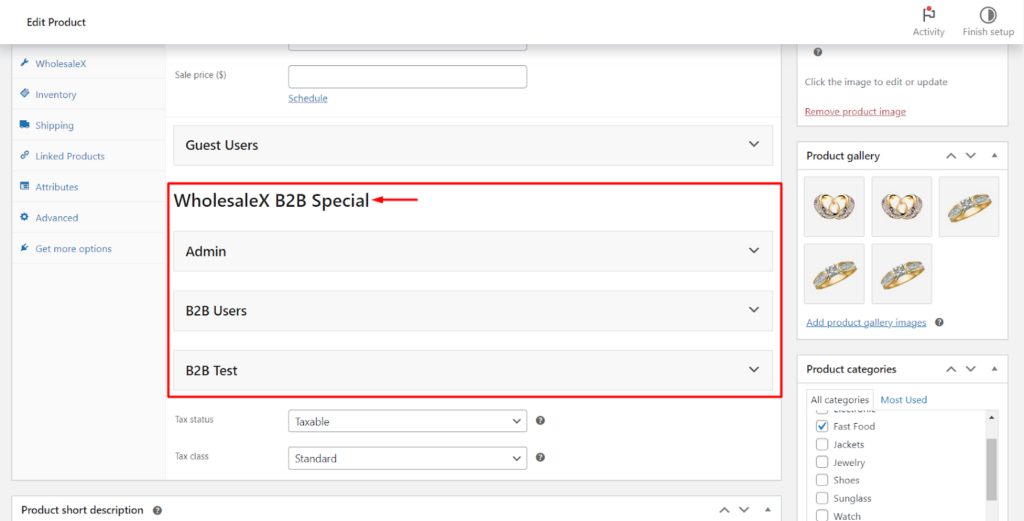Select bottom-left diamond ring thumbnail
The width and height of the screenshot is (1024, 521).
click(x=834, y=274)
